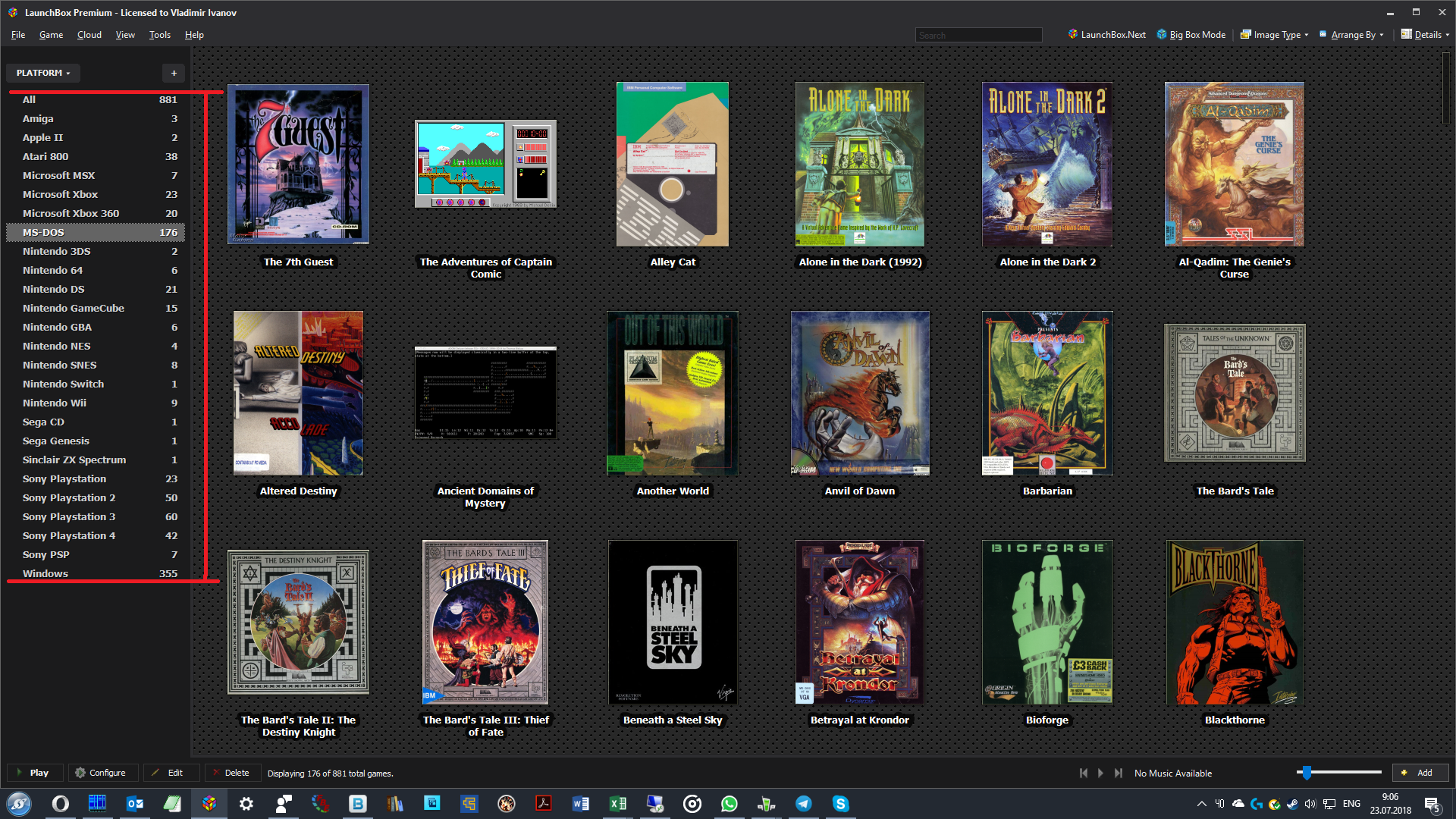Select Alone in the Dark 2 cover
Screen dimensions: 1456x819
pos(1047,164)
